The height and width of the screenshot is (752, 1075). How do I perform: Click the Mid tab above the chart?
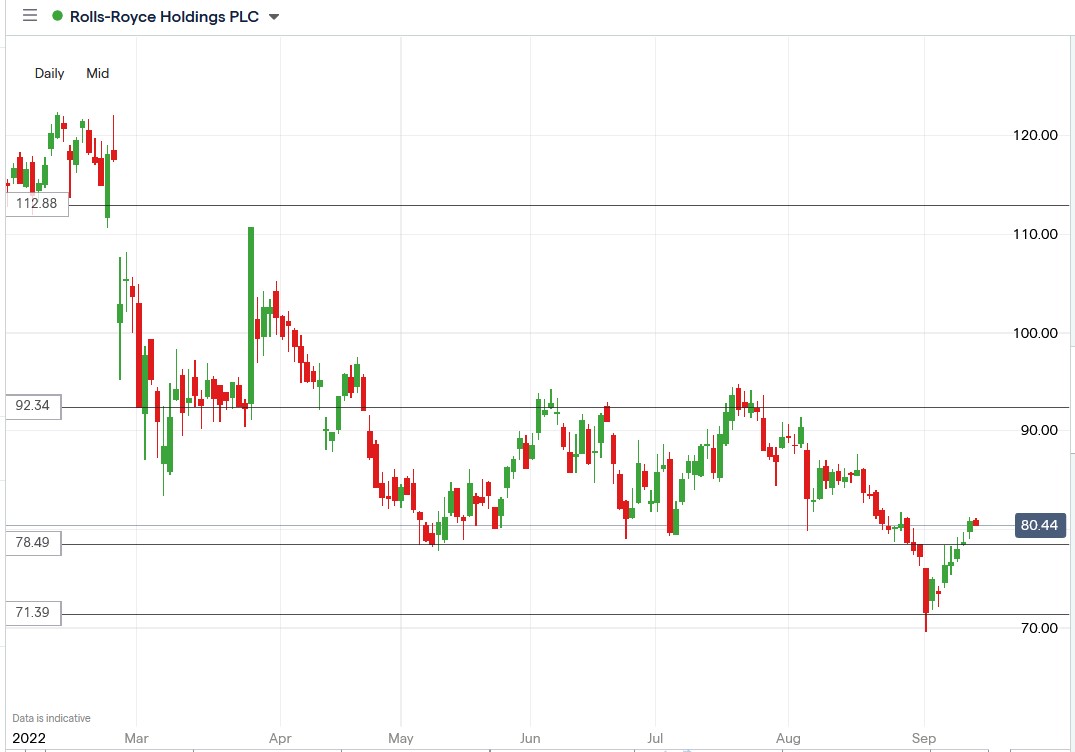[x=97, y=73]
